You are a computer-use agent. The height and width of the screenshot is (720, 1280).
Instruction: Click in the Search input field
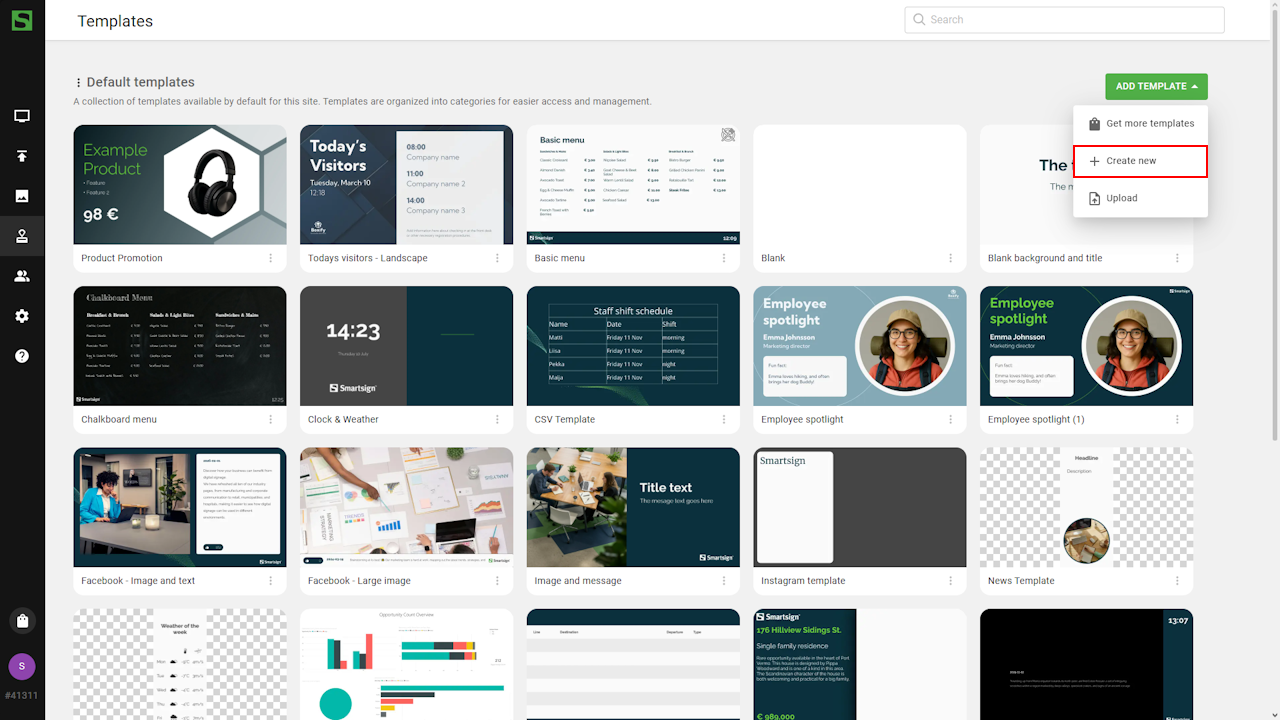point(1070,20)
